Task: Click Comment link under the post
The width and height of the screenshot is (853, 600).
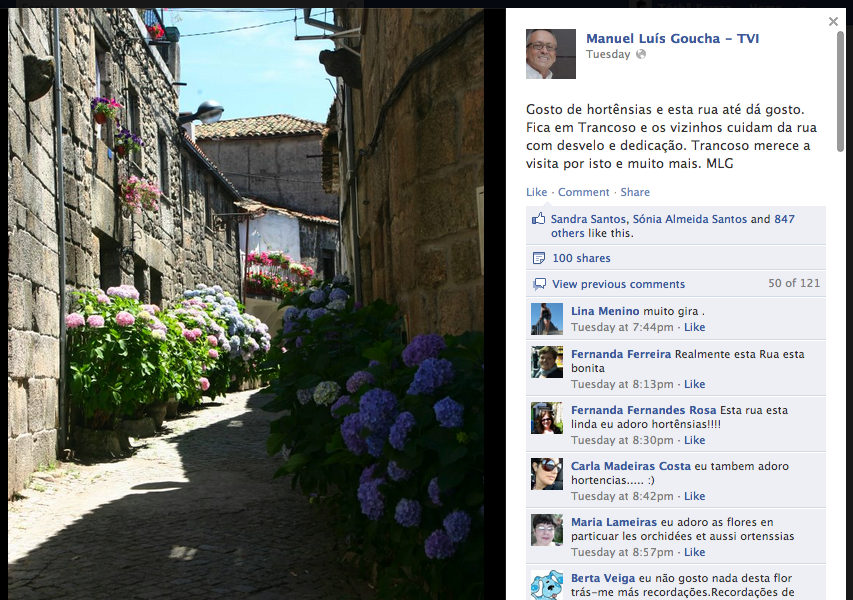Action: [x=583, y=192]
